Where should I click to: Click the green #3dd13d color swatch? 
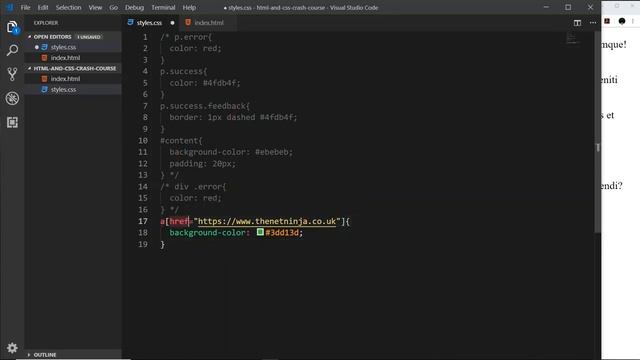[260, 232]
